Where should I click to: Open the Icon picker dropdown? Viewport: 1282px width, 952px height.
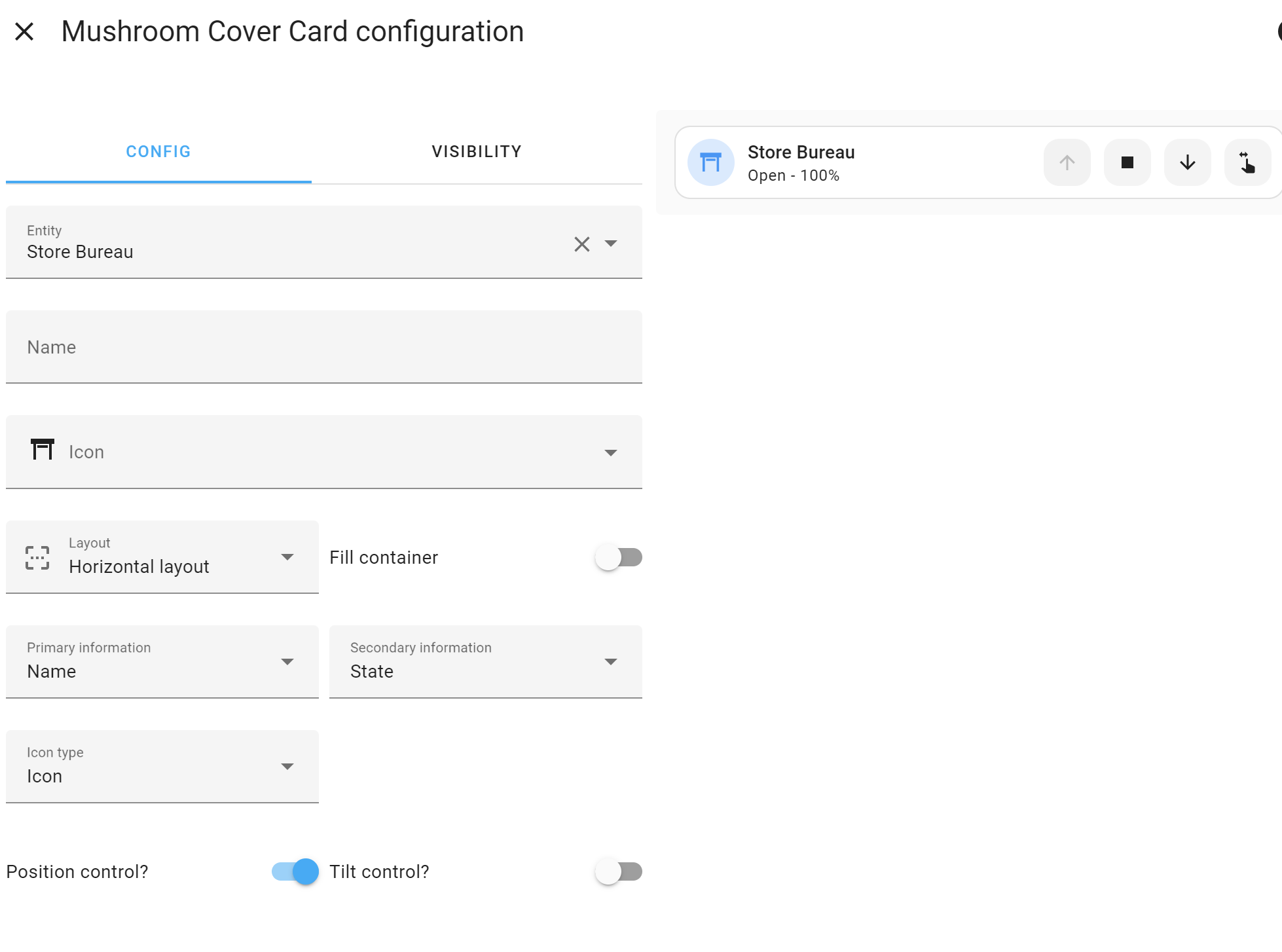(611, 453)
